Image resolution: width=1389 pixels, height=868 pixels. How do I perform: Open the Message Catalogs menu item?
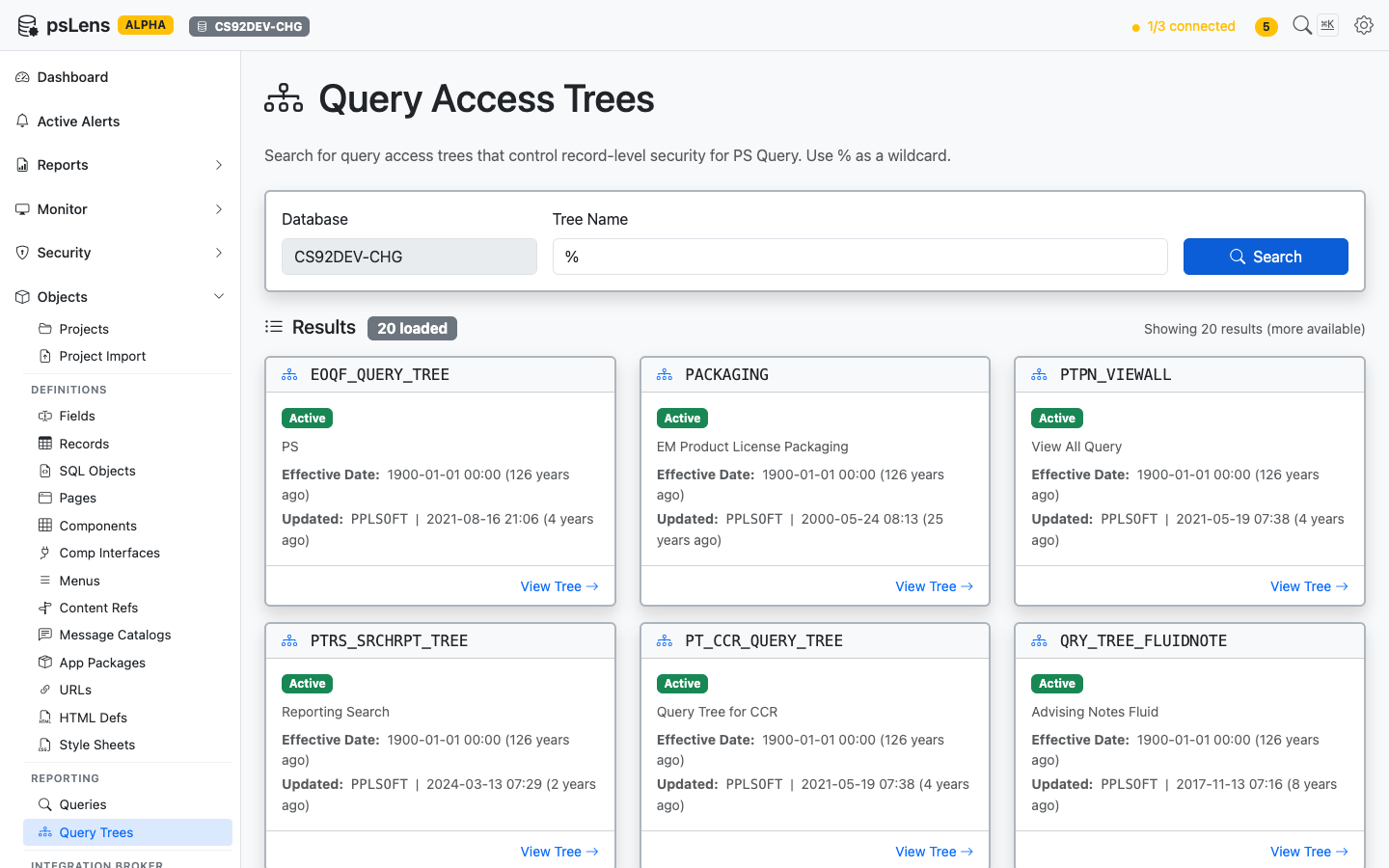tap(127, 635)
